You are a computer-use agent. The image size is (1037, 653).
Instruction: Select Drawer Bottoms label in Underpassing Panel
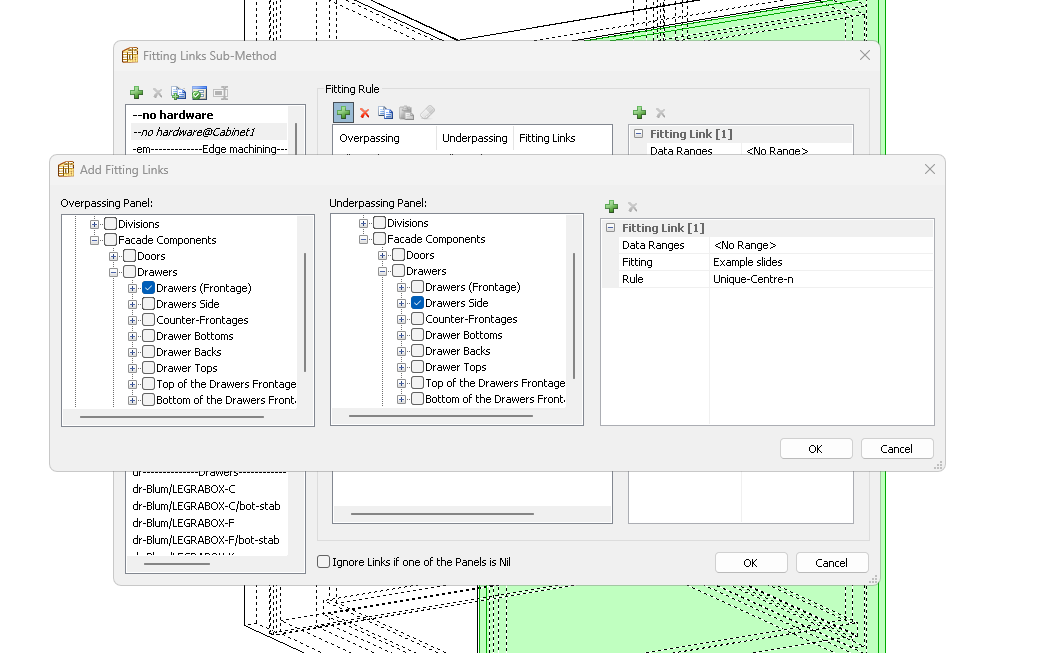point(463,335)
